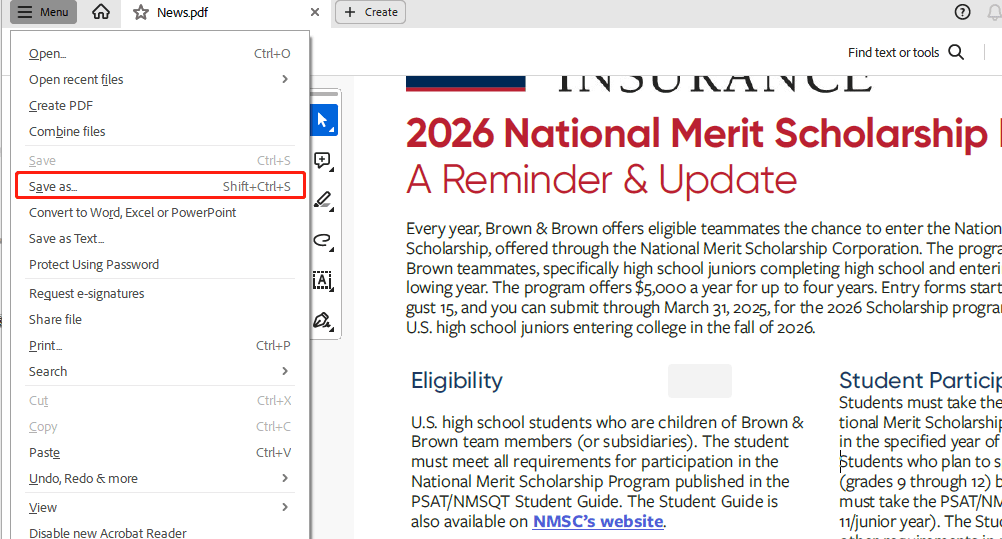Select the arrow selection tool
The height and width of the screenshot is (539, 1002).
click(324, 121)
